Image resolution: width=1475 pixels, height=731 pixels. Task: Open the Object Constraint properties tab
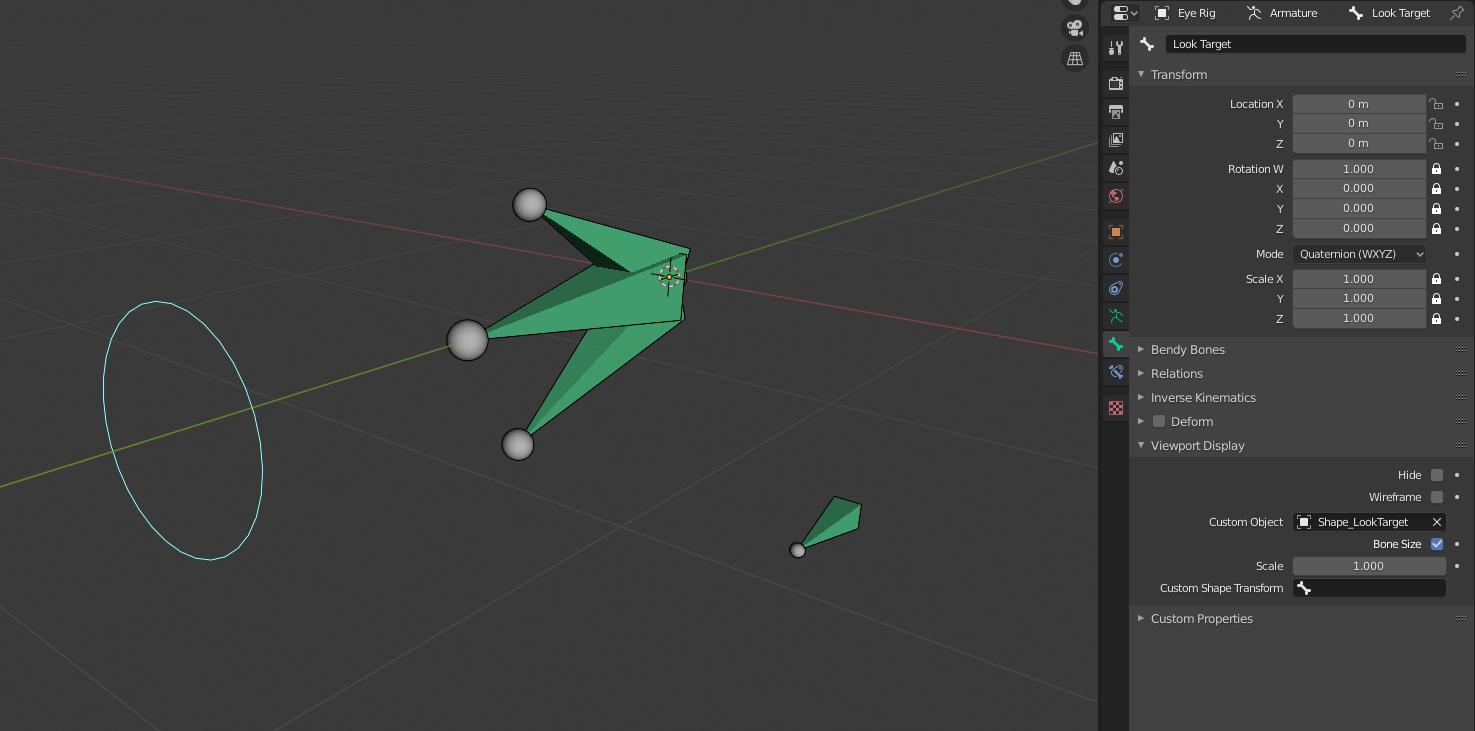coord(1116,288)
